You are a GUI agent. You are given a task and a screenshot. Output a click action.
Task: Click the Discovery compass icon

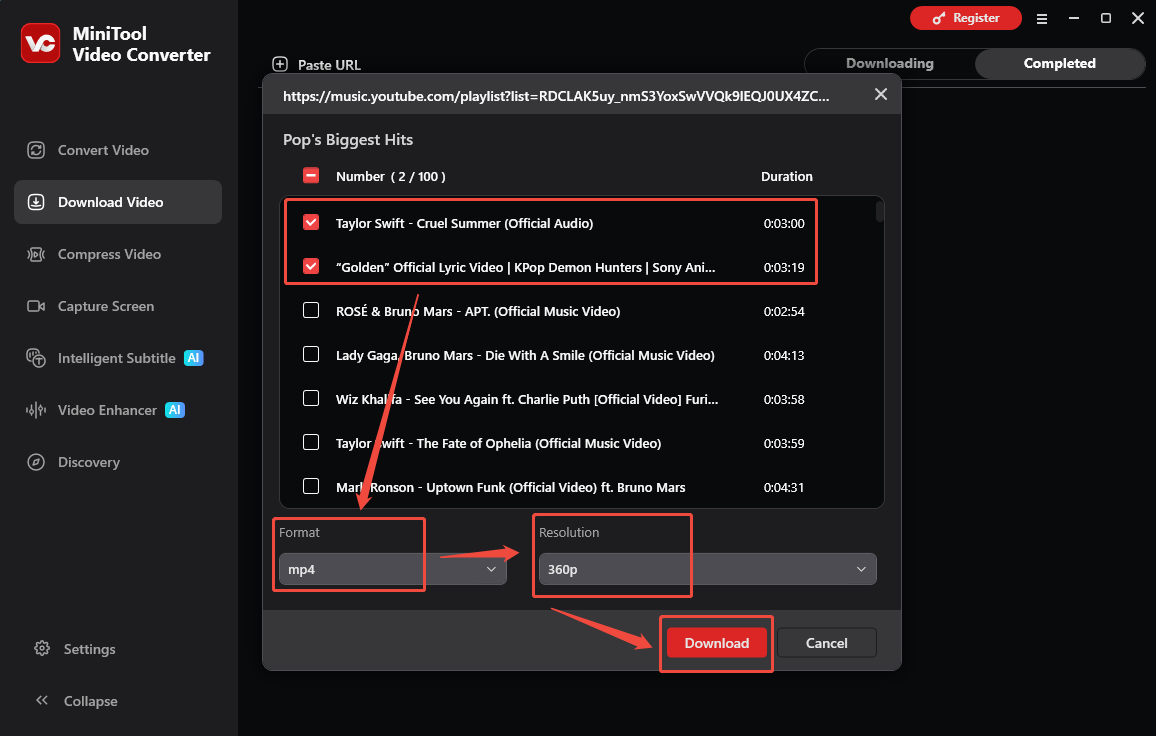coord(36,462)
